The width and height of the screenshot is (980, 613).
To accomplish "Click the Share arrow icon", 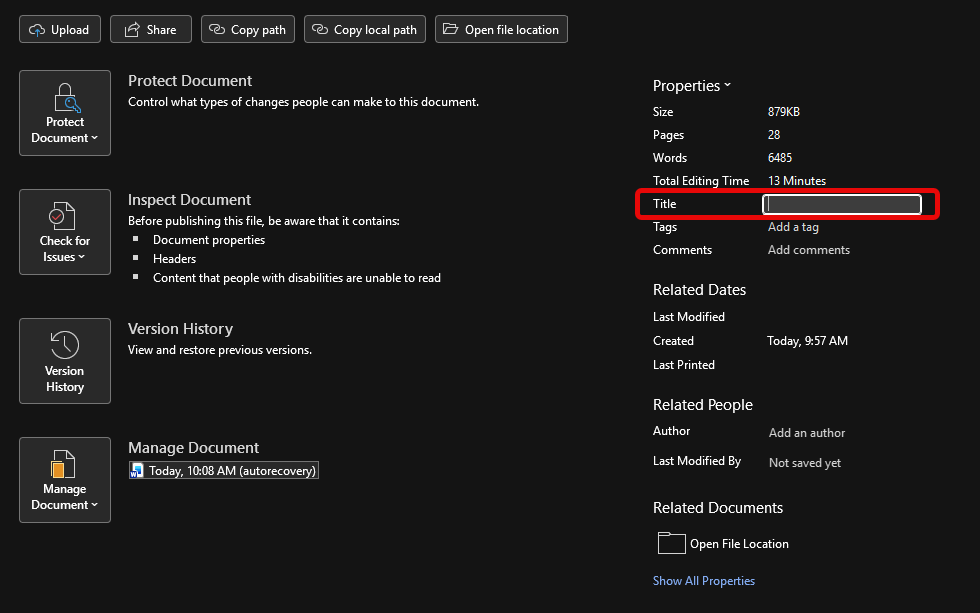I will coord(131,30).
